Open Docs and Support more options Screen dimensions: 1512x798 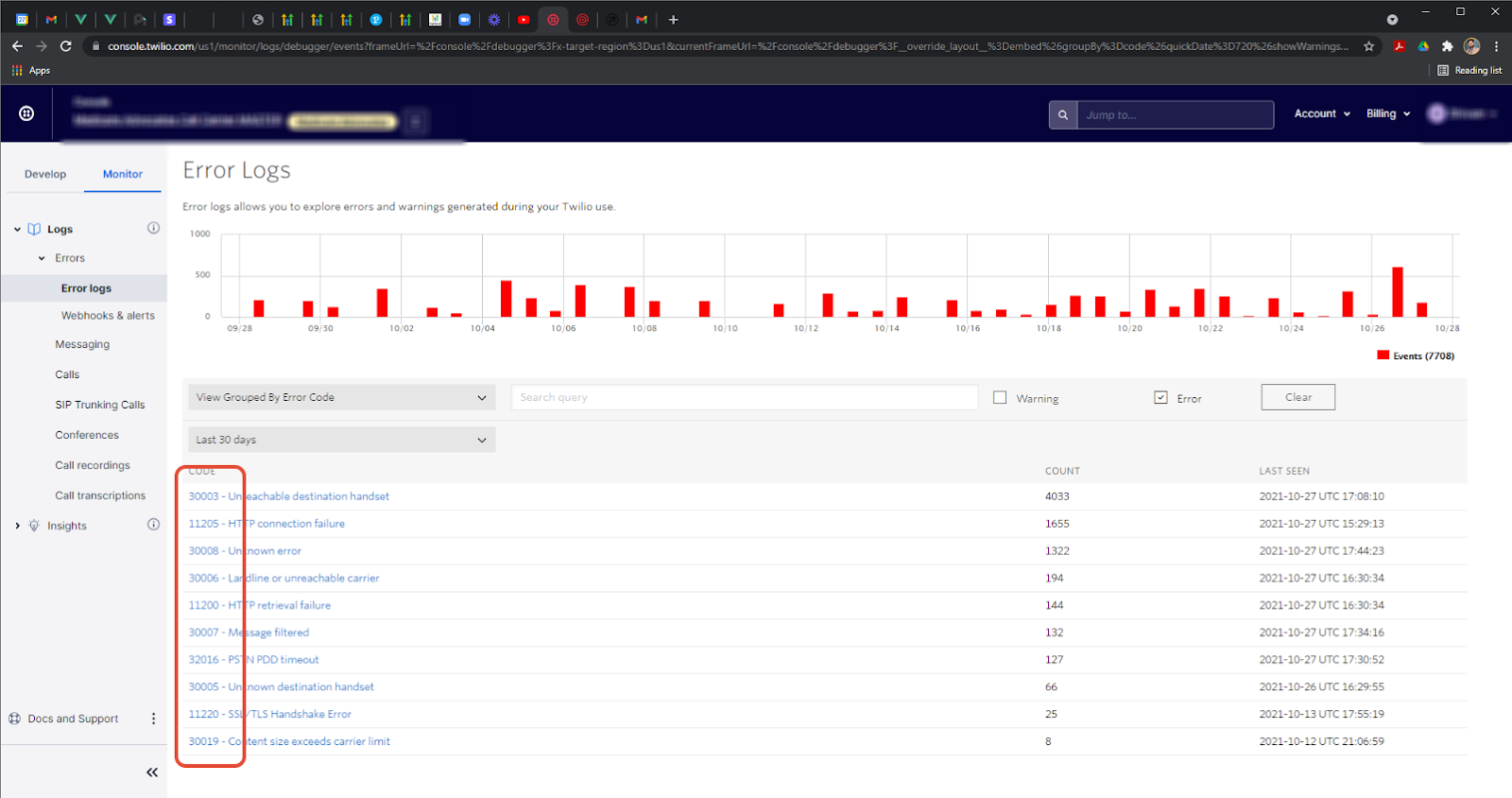pos(153,719)
